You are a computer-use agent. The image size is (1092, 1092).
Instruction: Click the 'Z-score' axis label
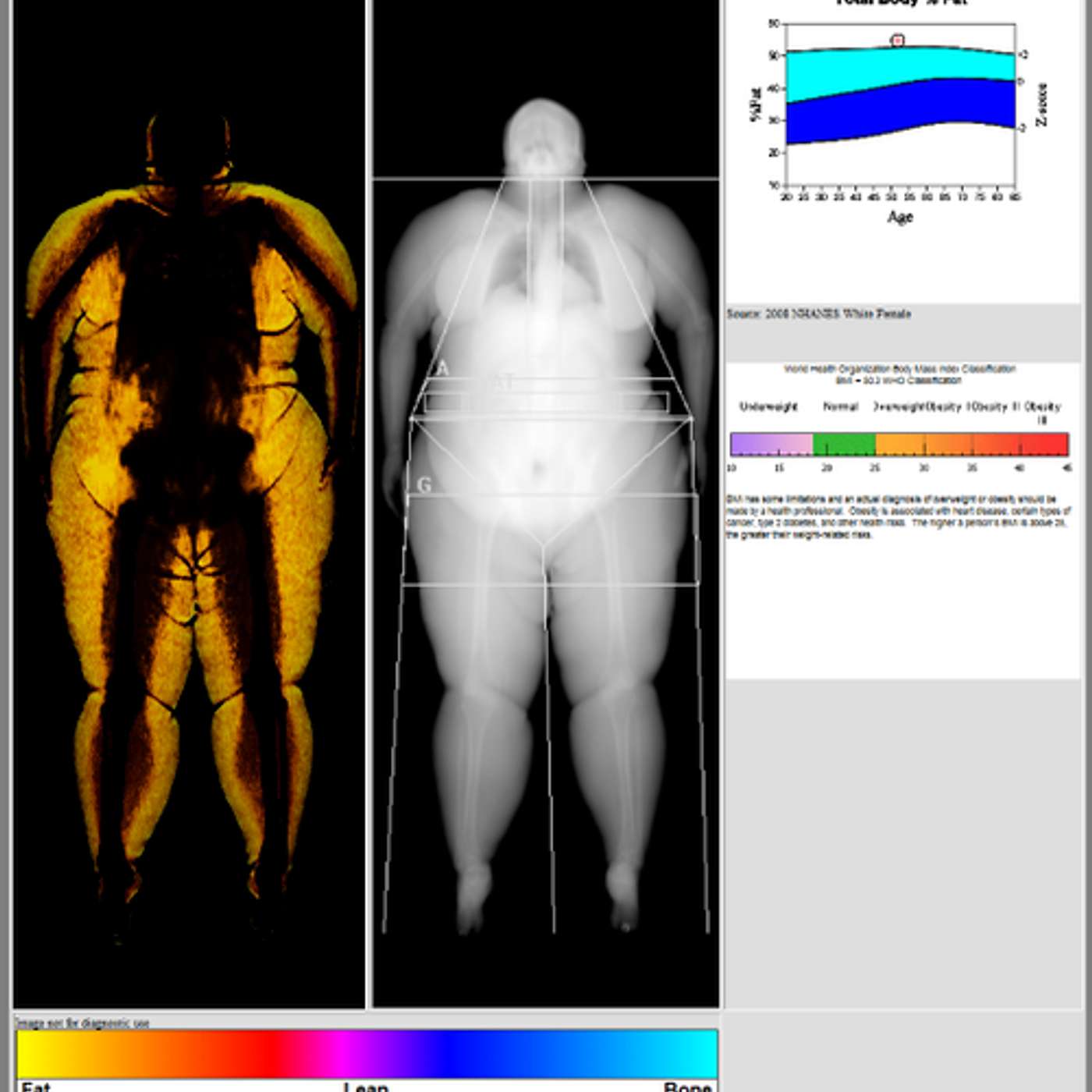[x=1041, y=105]
